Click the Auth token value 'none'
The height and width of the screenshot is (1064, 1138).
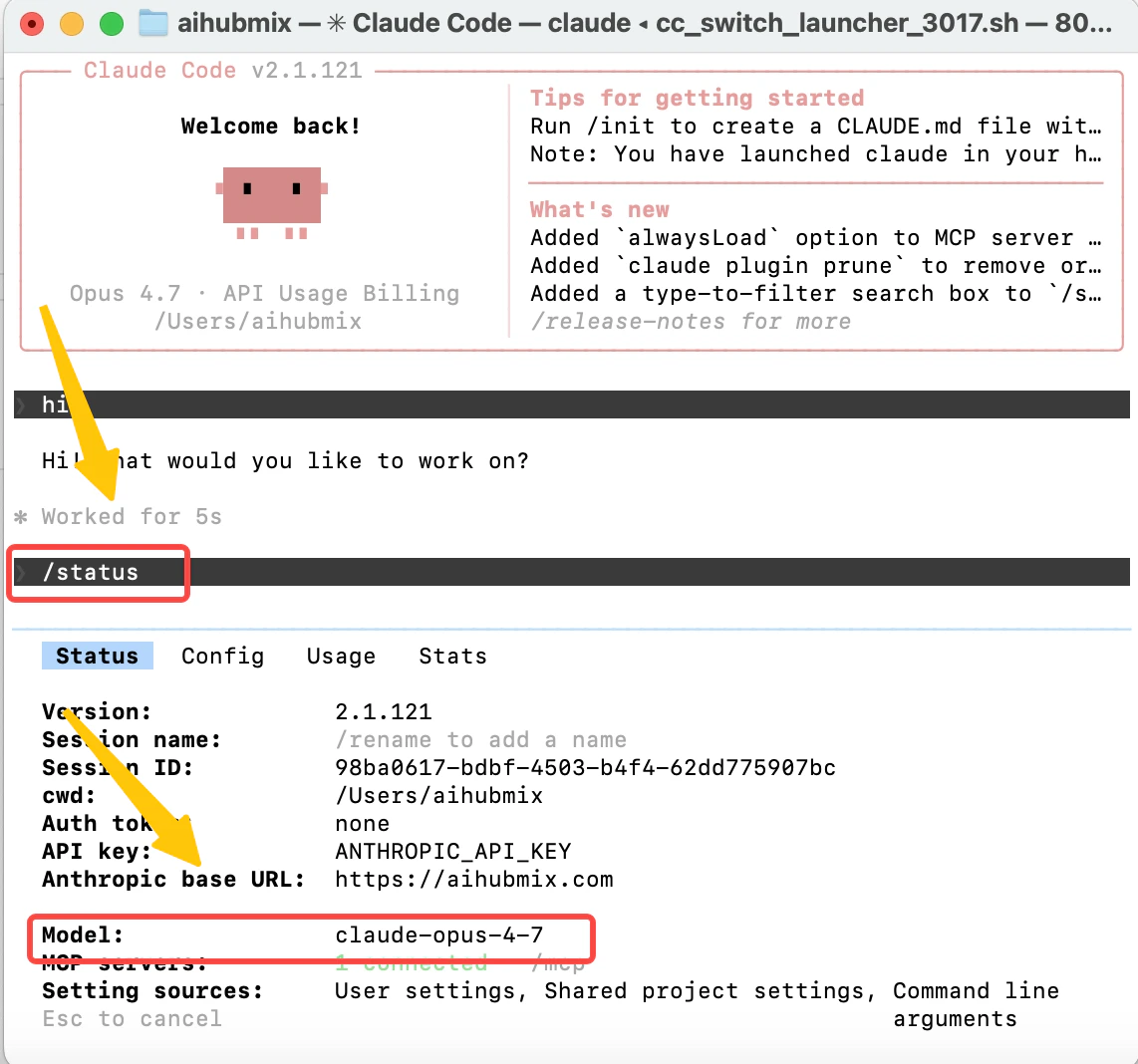(x=362, y=823)
